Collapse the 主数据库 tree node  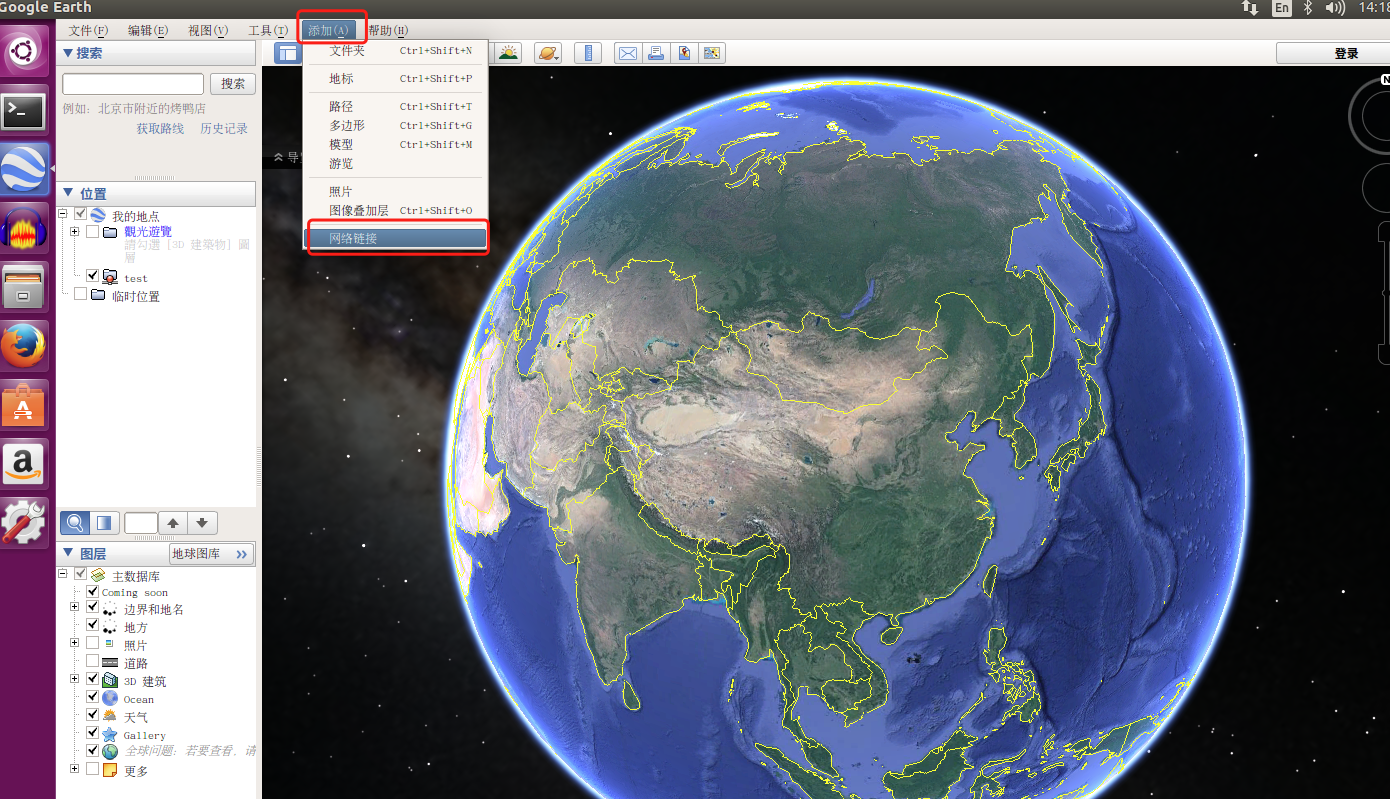pyautogui.click(x=64, y=574)
